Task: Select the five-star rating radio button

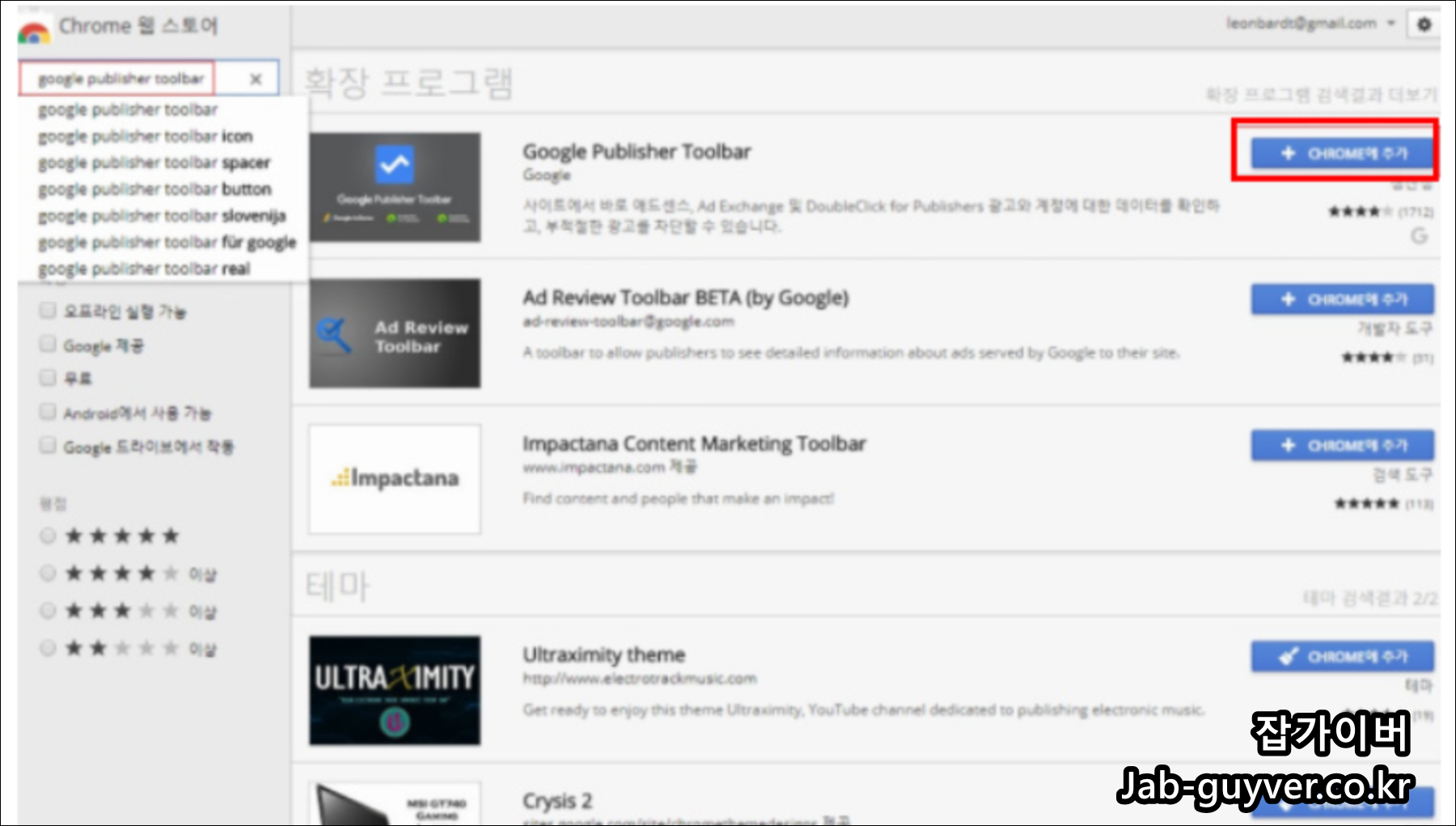Action: [x=48, y=536]
